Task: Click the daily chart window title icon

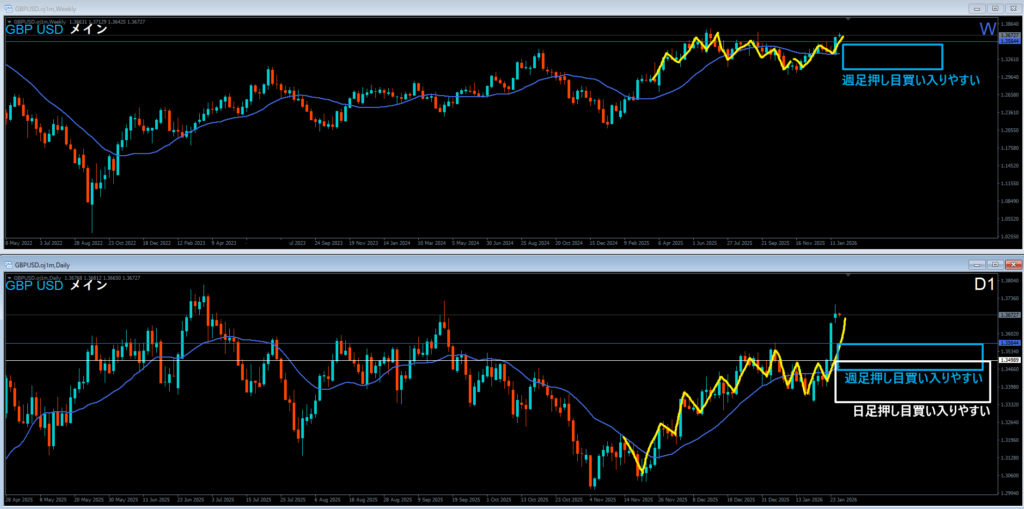Action: pos(7,264)
